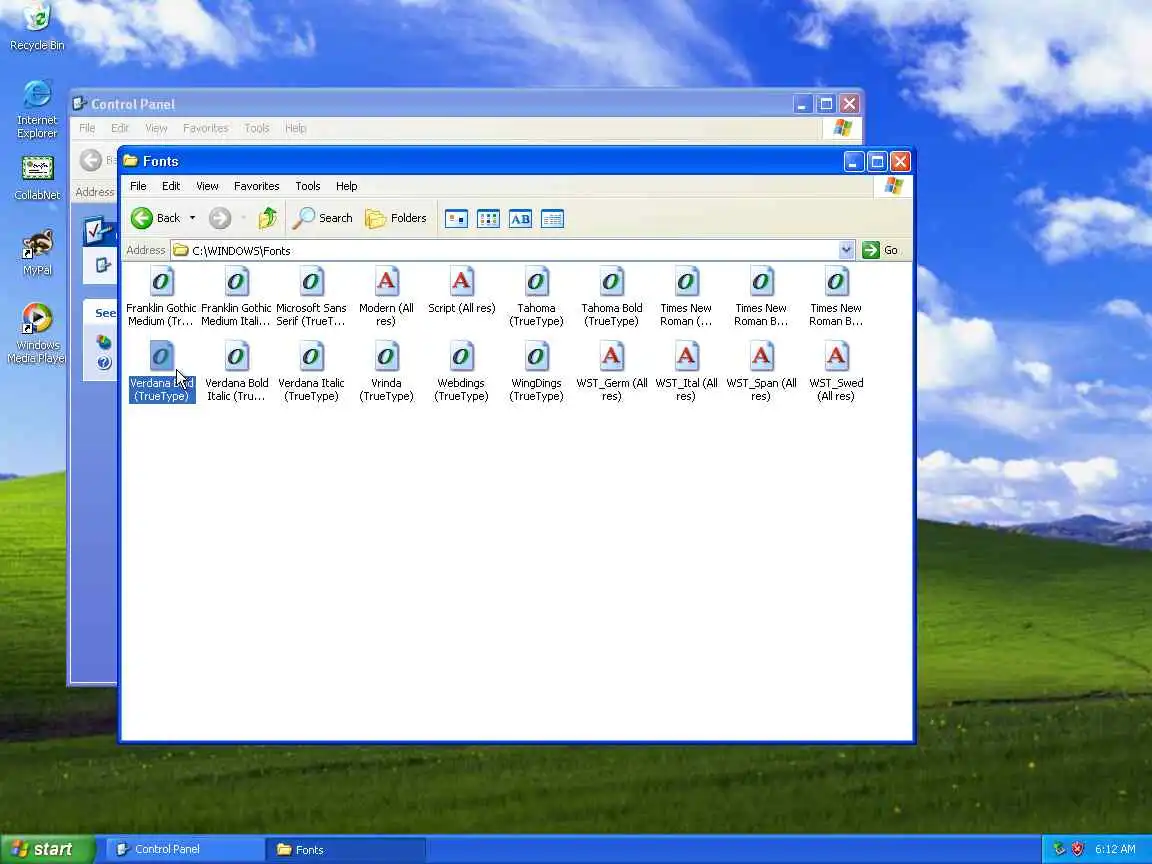Switch to Control Panel taskbar button
The image size is (1152, 864).
coord(187,849)
